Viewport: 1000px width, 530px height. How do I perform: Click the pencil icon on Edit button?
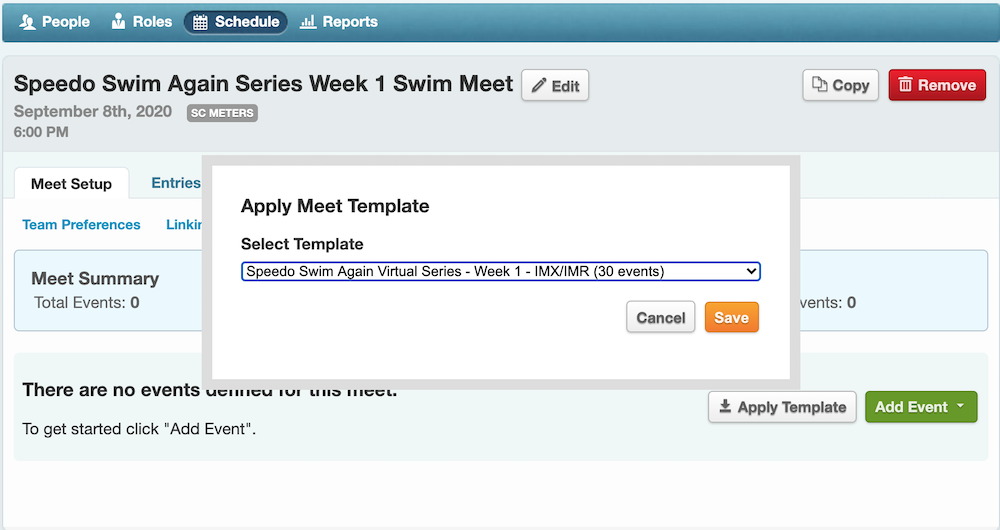tap(539, 86)
